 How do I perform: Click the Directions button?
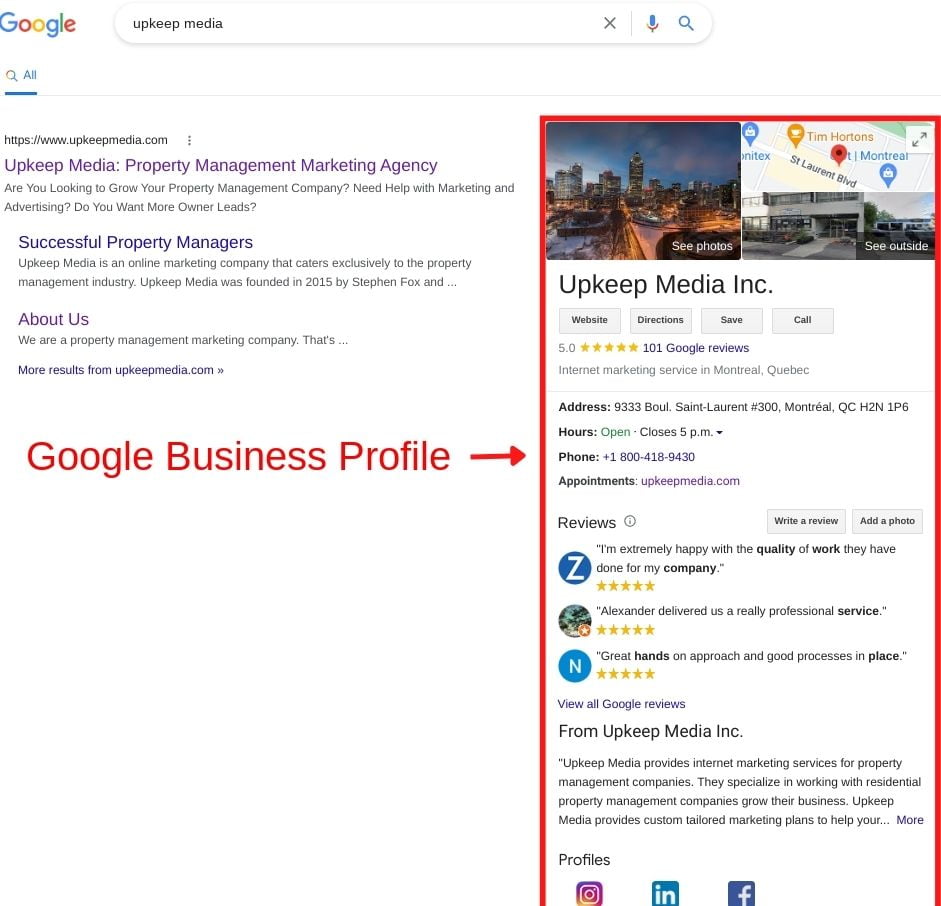[660, 320]
